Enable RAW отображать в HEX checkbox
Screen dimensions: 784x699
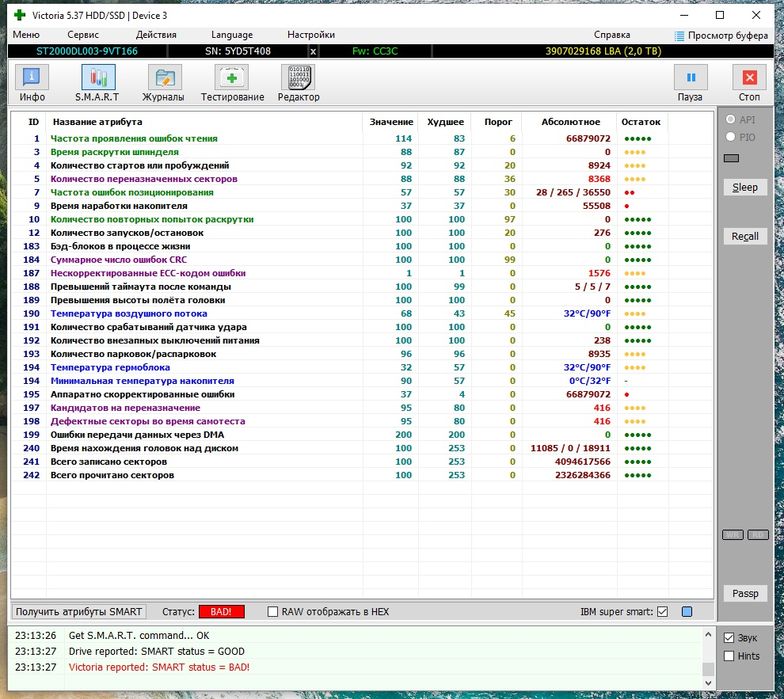tap(272, 612)
